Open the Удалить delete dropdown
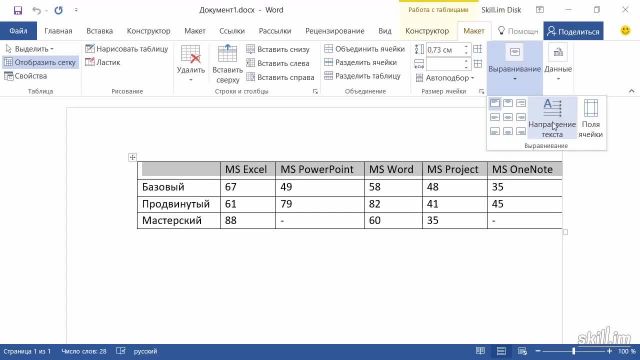The image size is (640, 360). pyautogui.click(x=191, y=64)
